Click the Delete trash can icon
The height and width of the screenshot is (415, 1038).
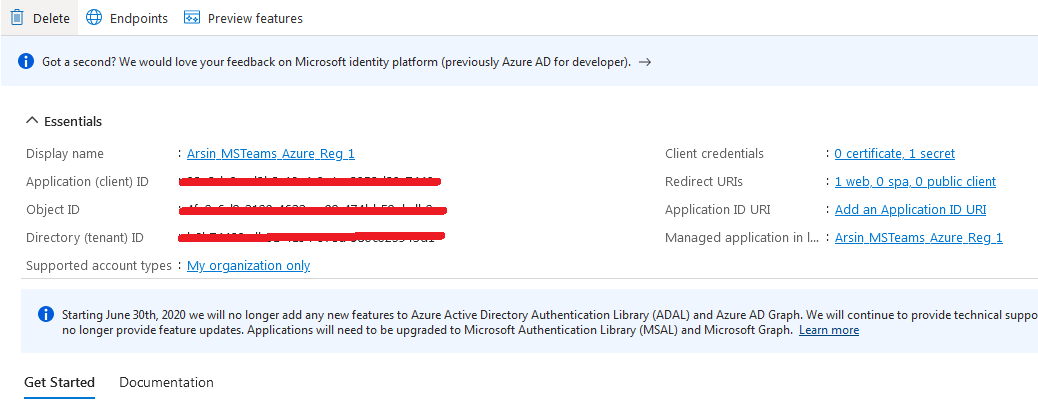(x=17, y=18)
